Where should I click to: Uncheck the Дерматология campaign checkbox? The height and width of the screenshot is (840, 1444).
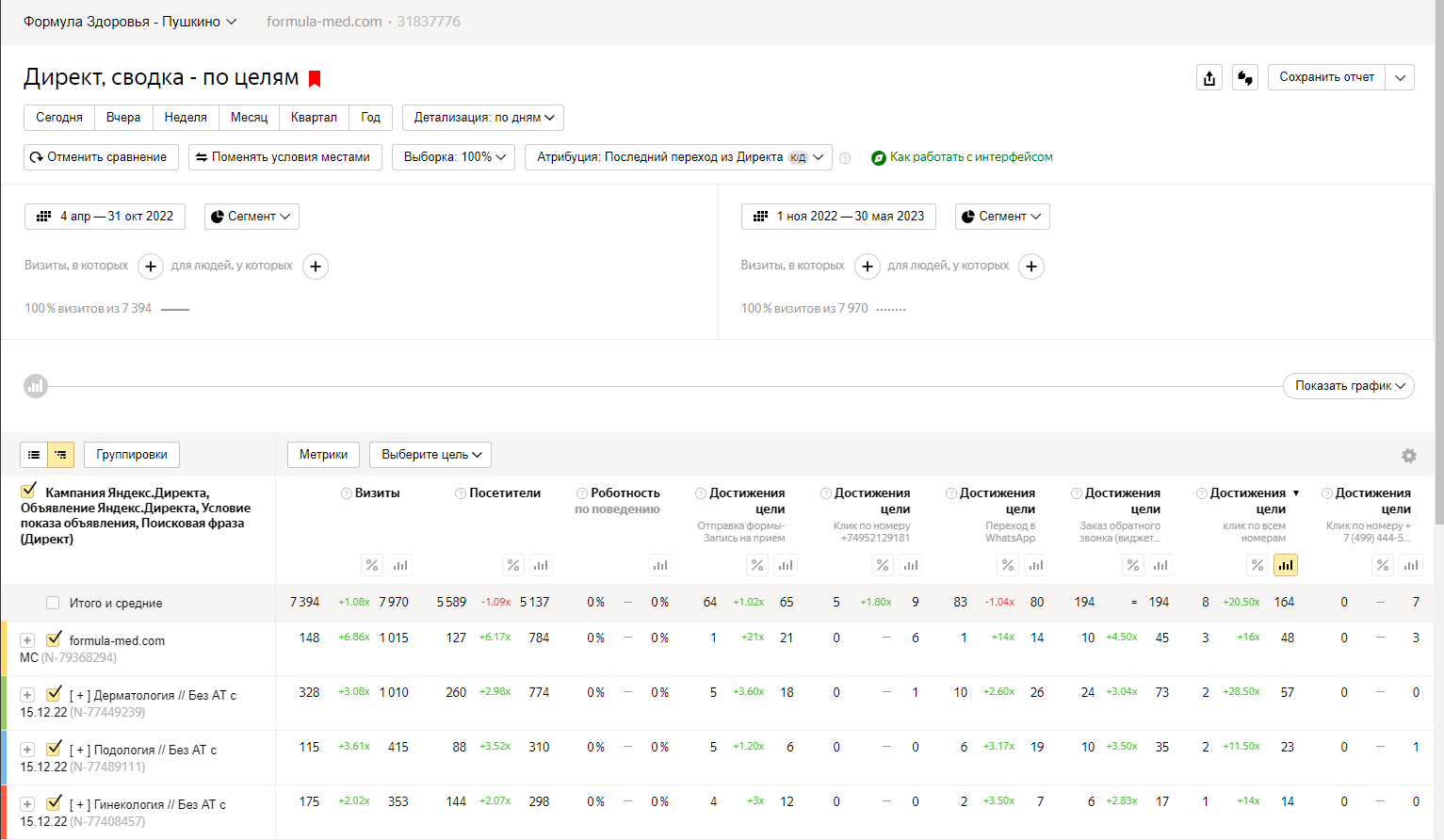[x=54, y=694]
